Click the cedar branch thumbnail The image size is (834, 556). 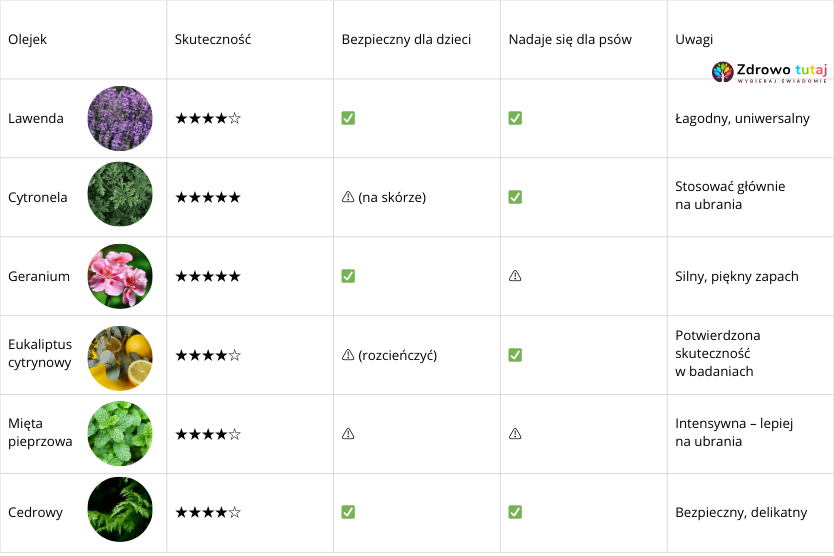pos(120,512)
